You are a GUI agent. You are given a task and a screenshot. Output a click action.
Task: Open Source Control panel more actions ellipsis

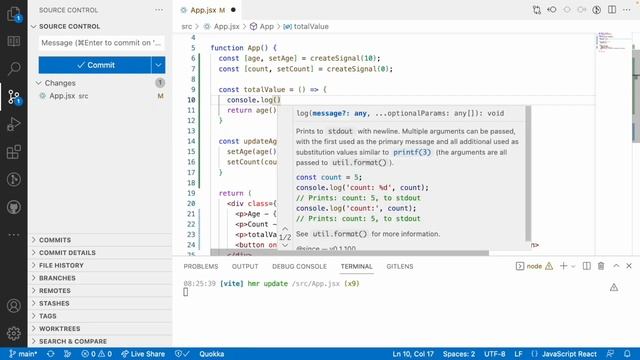(x=159, y=10)
